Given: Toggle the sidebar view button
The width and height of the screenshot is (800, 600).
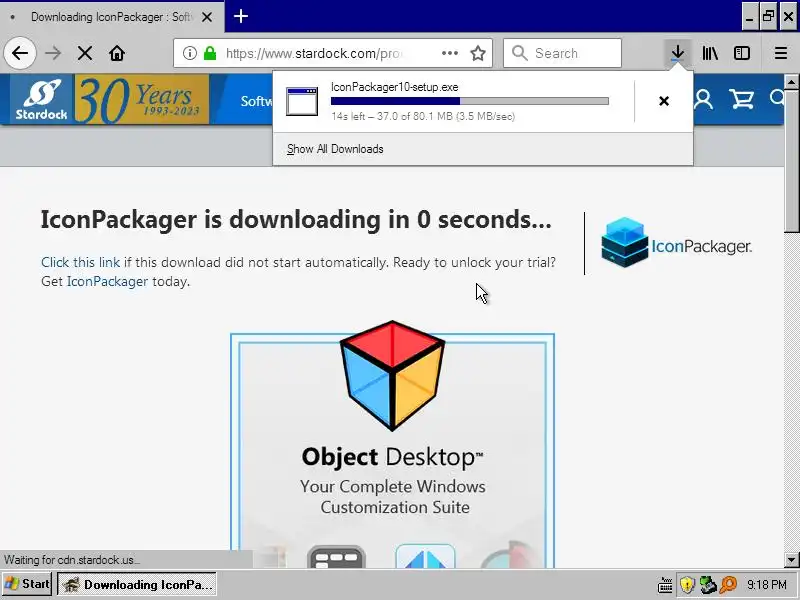Looking at the screenshot, I should coord(741,53).
